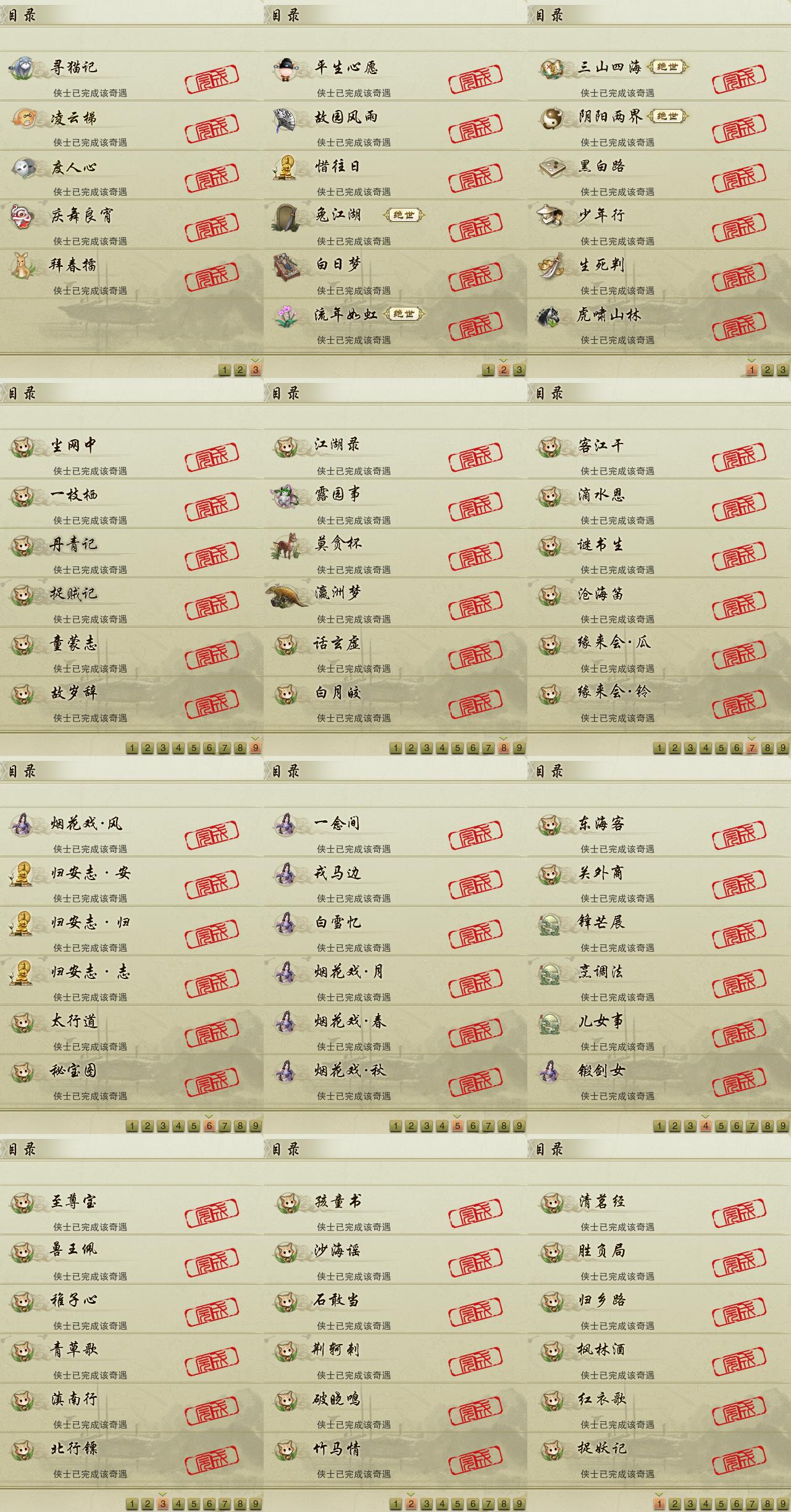Click the pangolin icon for 瀛洲梦
The image size is (791, 1512).
click(288, 595)
